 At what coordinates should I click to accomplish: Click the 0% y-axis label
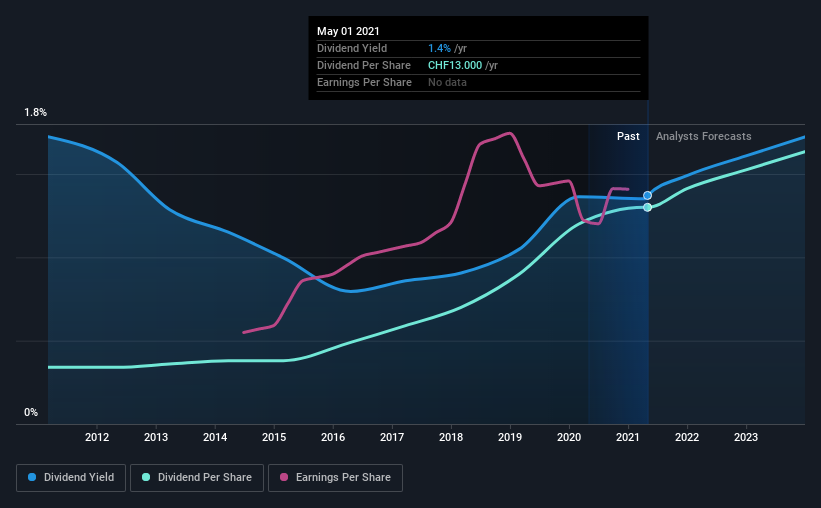31,412
